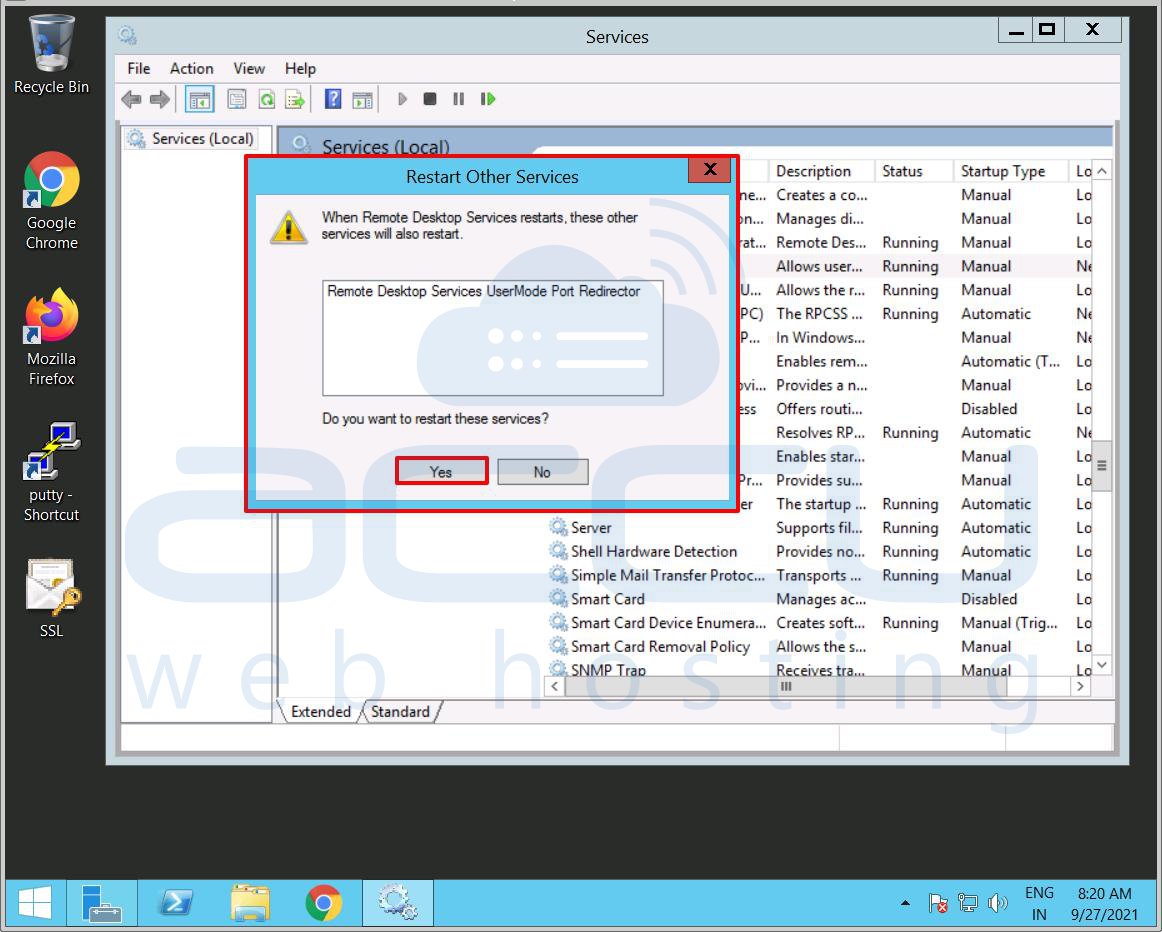Click the network tray icon
1162x932 pixels.
[967, 903]
